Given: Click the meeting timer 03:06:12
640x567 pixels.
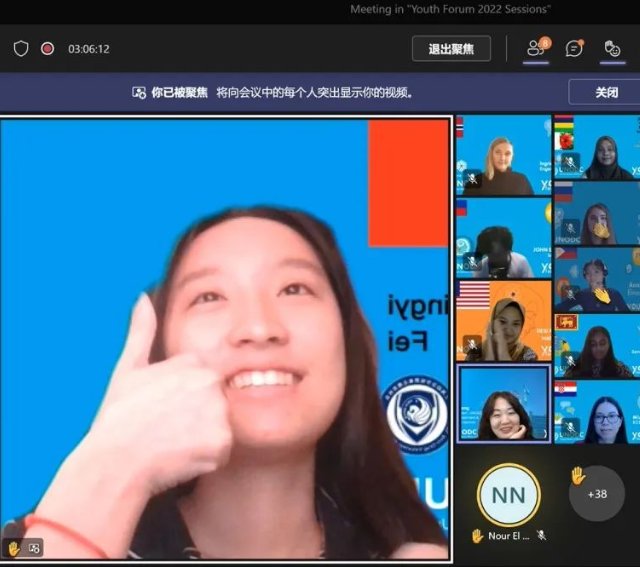Looking at the screenshot, I should (x=89, y=48).
